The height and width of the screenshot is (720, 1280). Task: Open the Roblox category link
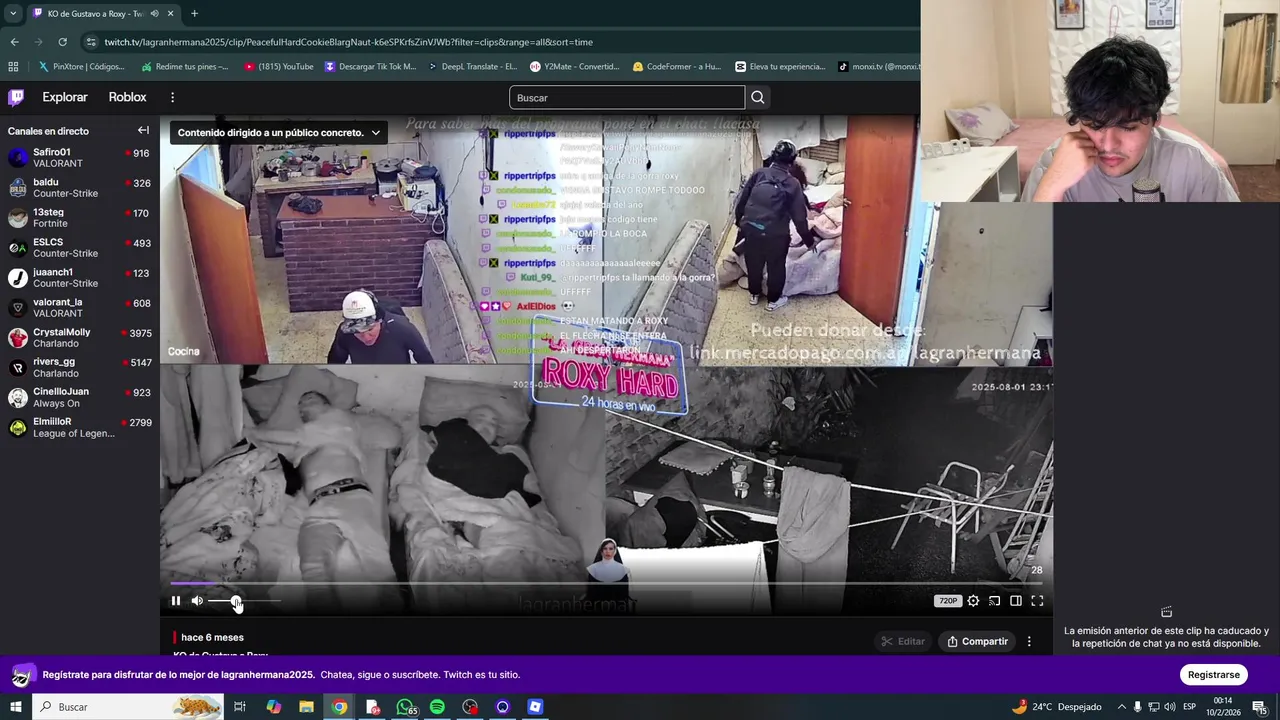pos(127,97)
